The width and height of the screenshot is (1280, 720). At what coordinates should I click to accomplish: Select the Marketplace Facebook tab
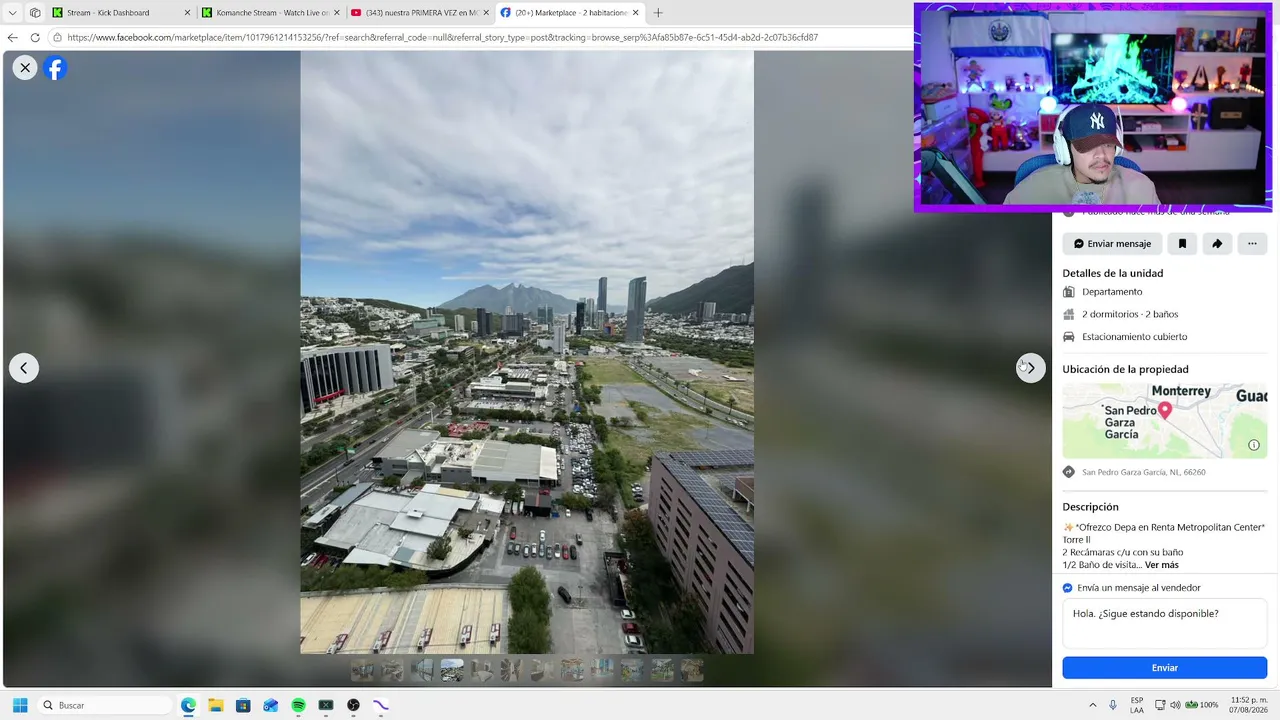(x=570, y=13)
